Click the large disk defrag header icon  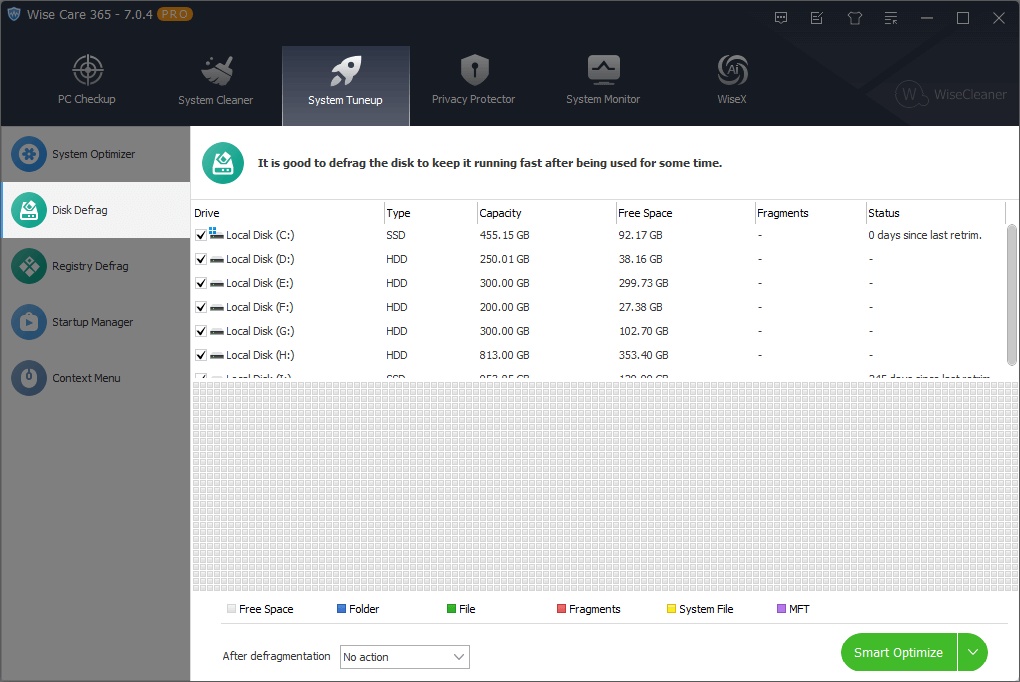(x=223, y=163)
